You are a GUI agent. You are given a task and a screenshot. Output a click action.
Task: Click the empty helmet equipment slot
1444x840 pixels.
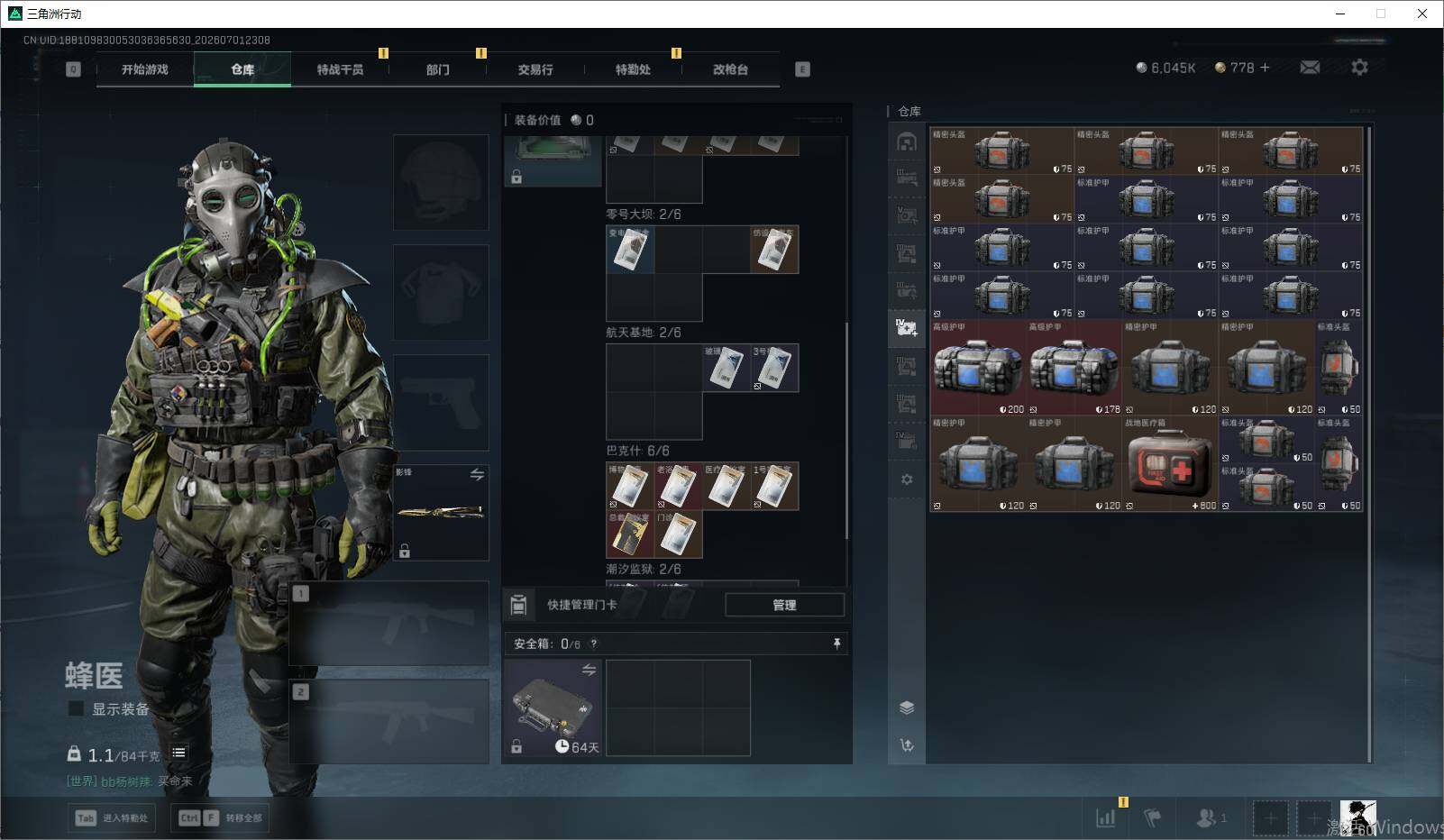[x=441, y=182]
